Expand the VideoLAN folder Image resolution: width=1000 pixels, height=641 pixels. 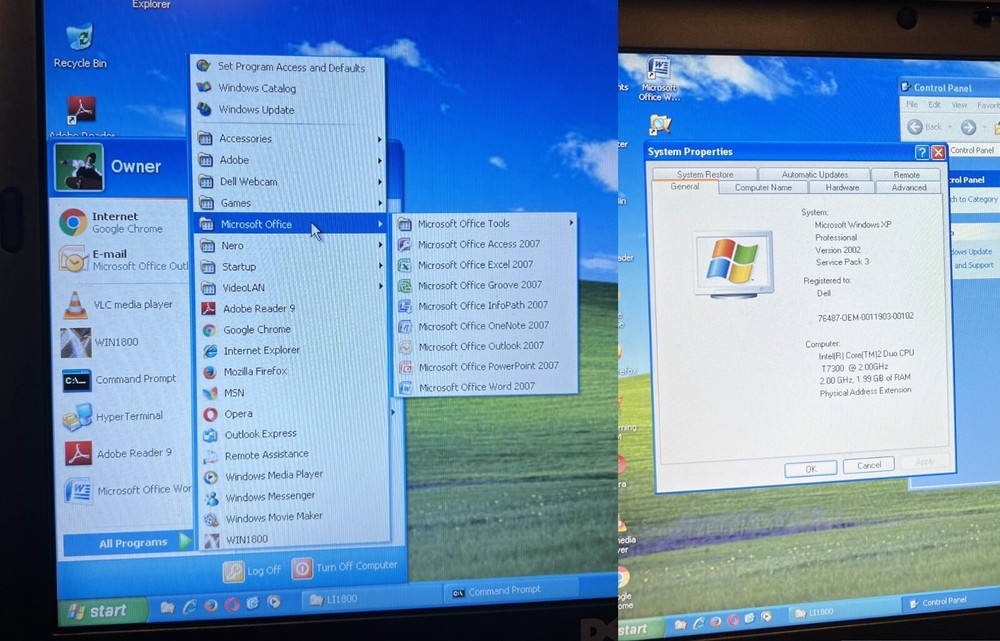[x=290, y=288]
